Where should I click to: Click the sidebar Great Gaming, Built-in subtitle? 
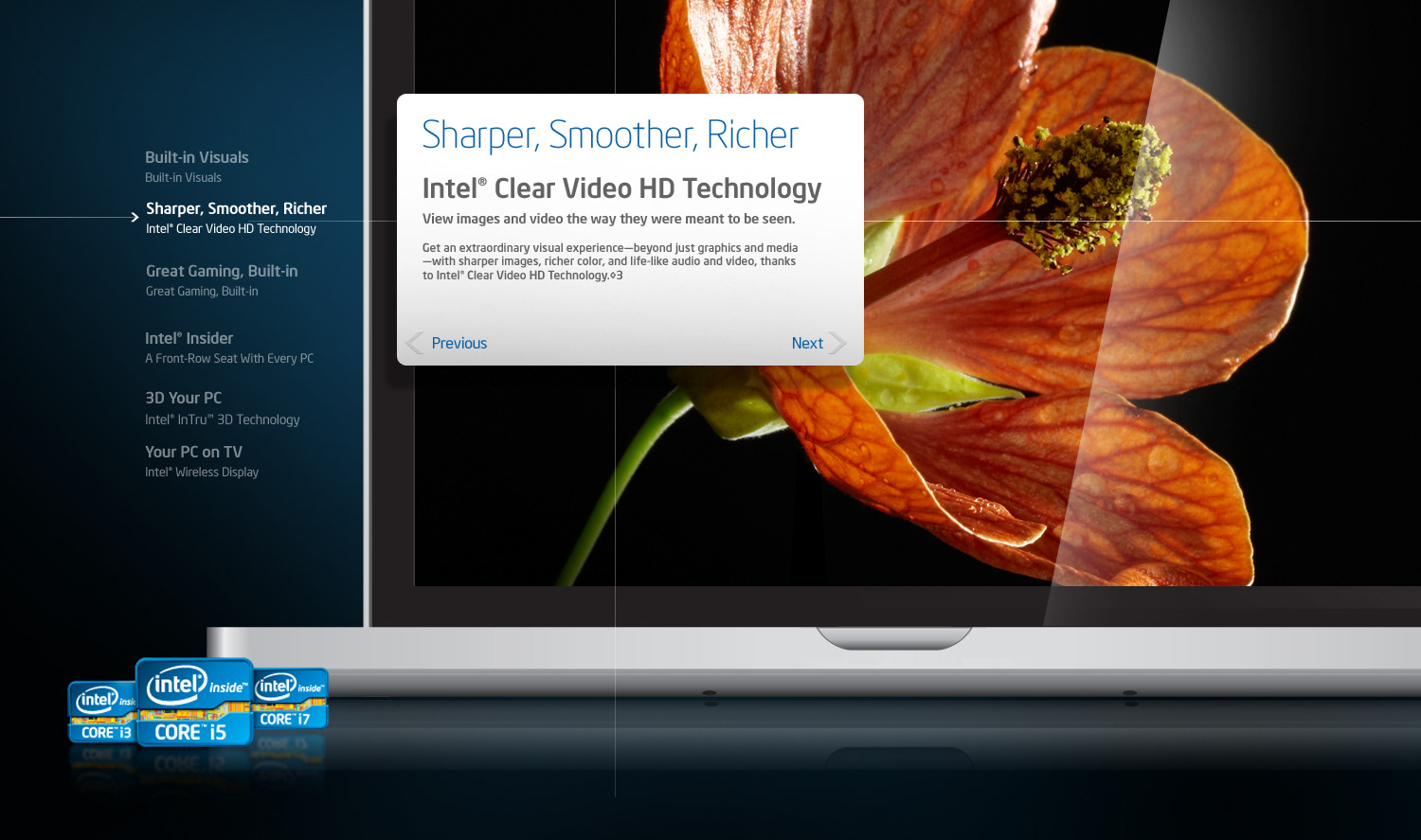(202, 291)
